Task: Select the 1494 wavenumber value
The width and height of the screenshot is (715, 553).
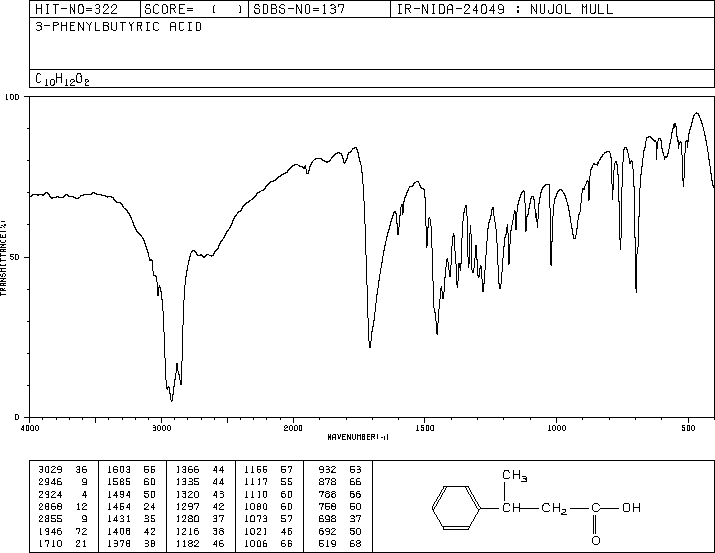Action: (x=119, y=494)
